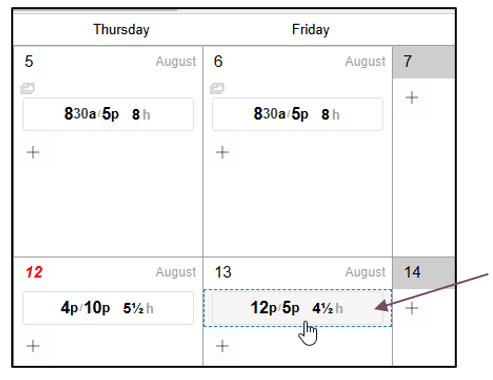Viewport: 493px width, 380px height.
Task: Select the highlighted 12p/5p shift on August 13
Action: [x=297, y=308]
